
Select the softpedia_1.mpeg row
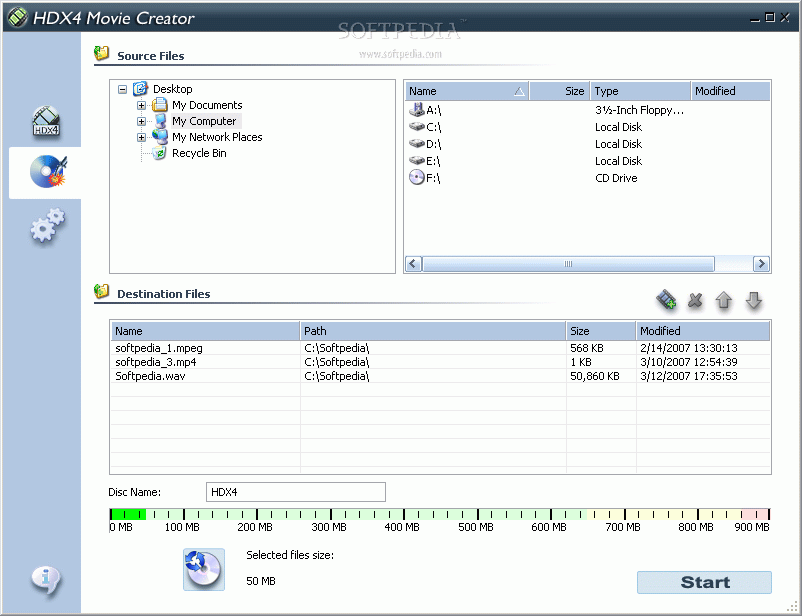(440, 348)
